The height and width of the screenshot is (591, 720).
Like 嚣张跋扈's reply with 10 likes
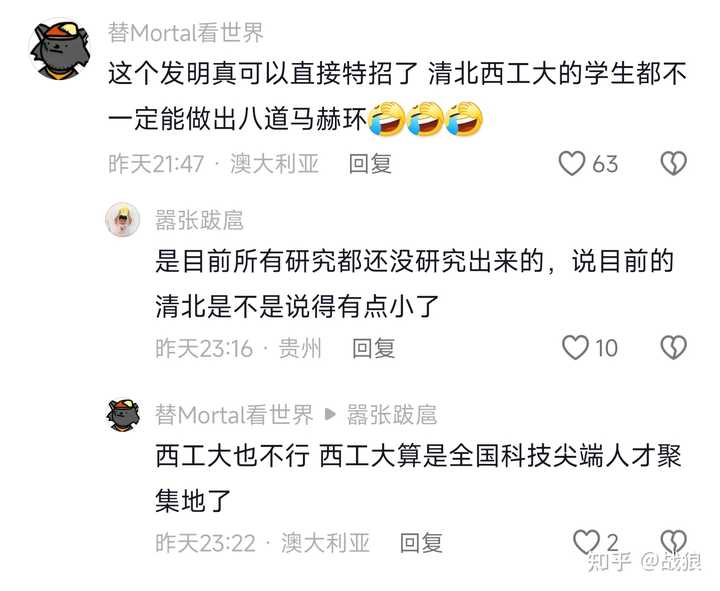(x=575, y=348)
